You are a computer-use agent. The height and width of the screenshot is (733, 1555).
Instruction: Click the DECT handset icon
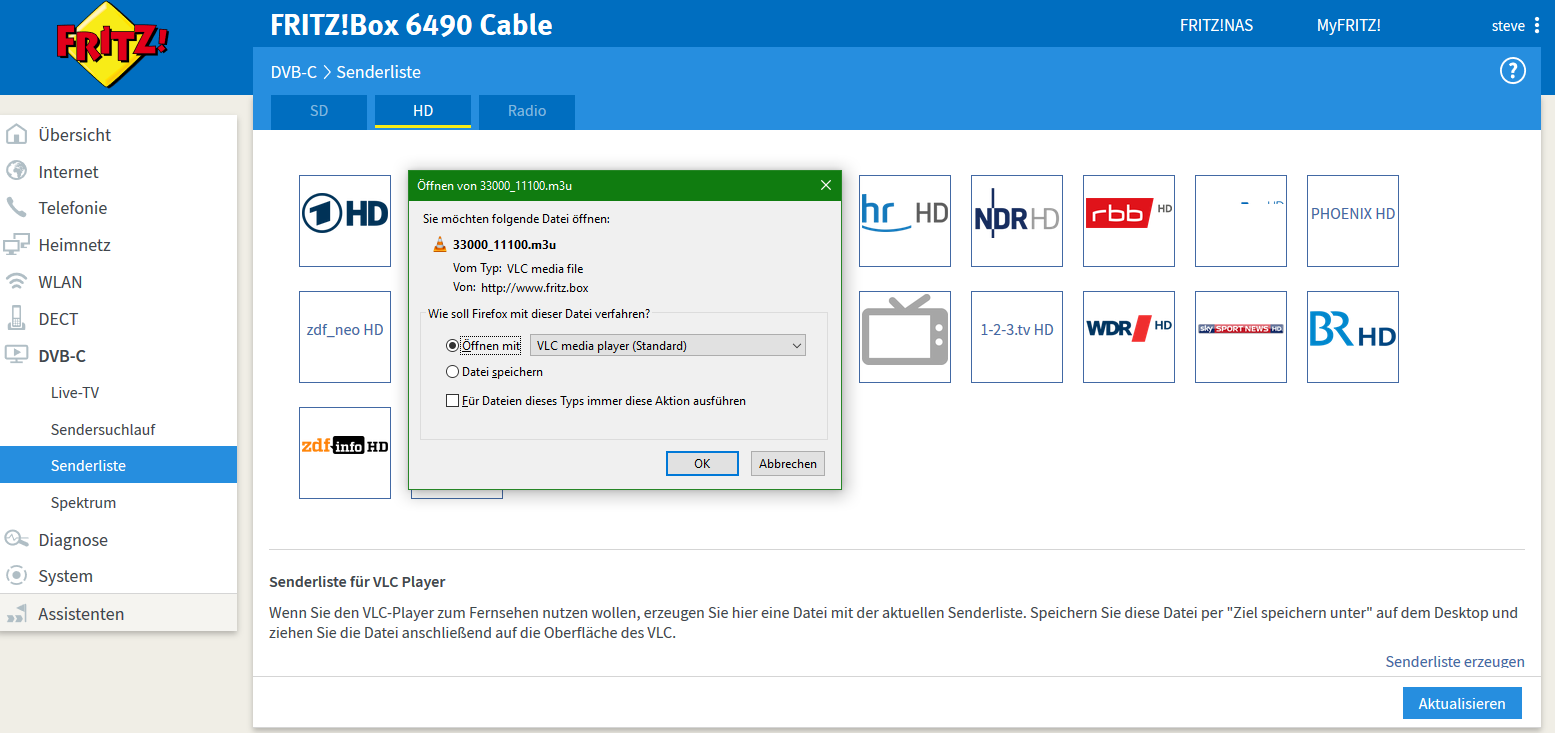pos(16,319)
